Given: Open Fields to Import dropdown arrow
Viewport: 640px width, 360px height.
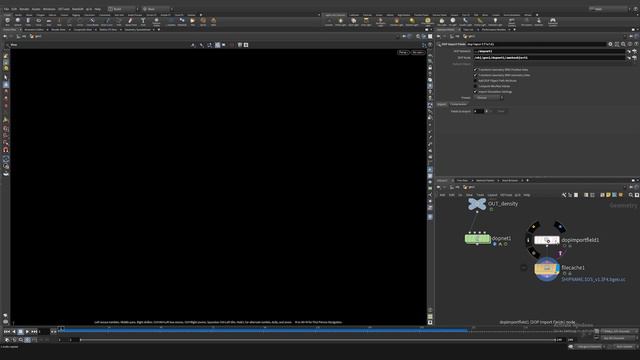Looking at the screenshot, I should [x=486, y=111].
